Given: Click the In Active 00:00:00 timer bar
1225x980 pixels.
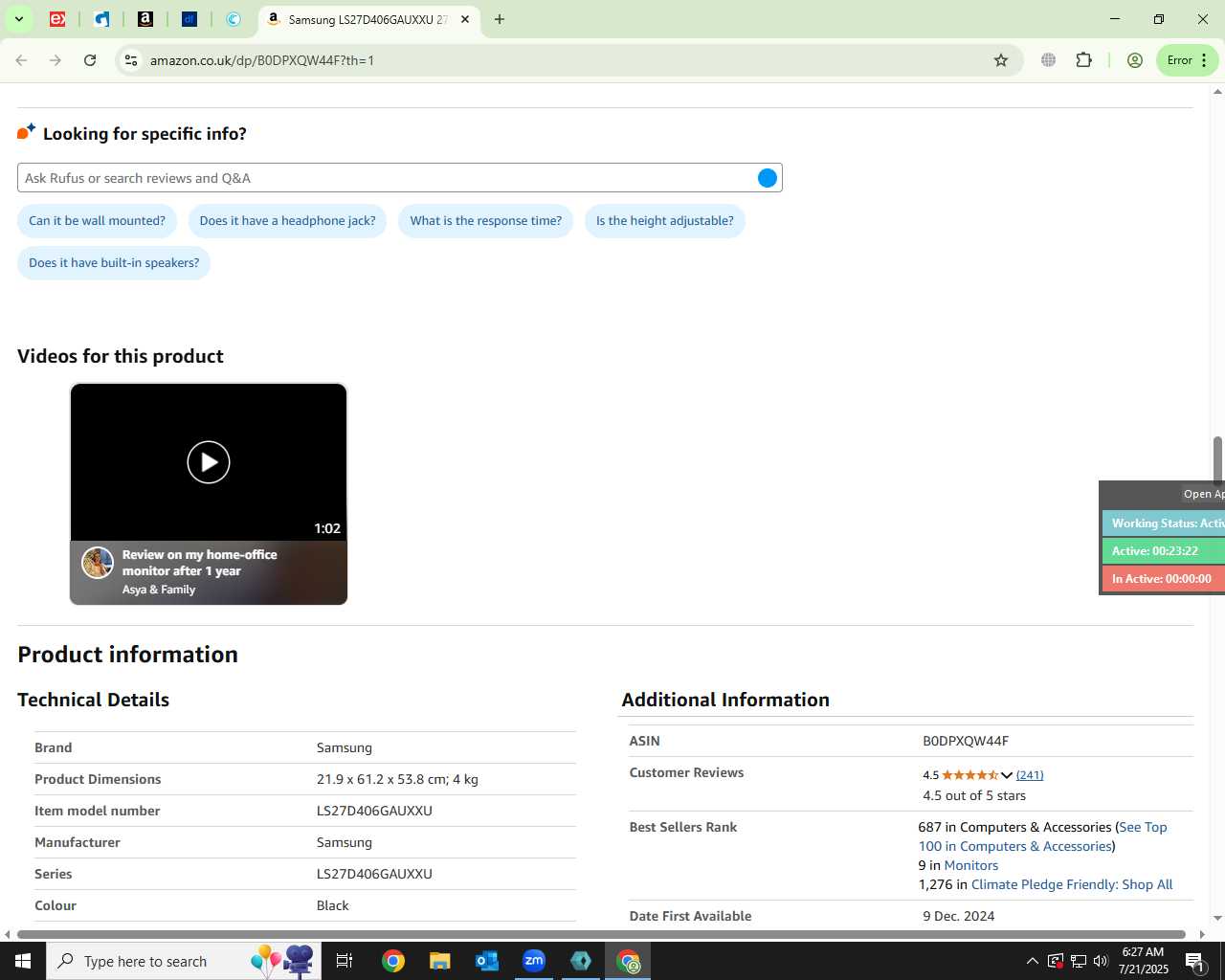Looking at the screenshot, I should click(x=1164, y=579).
